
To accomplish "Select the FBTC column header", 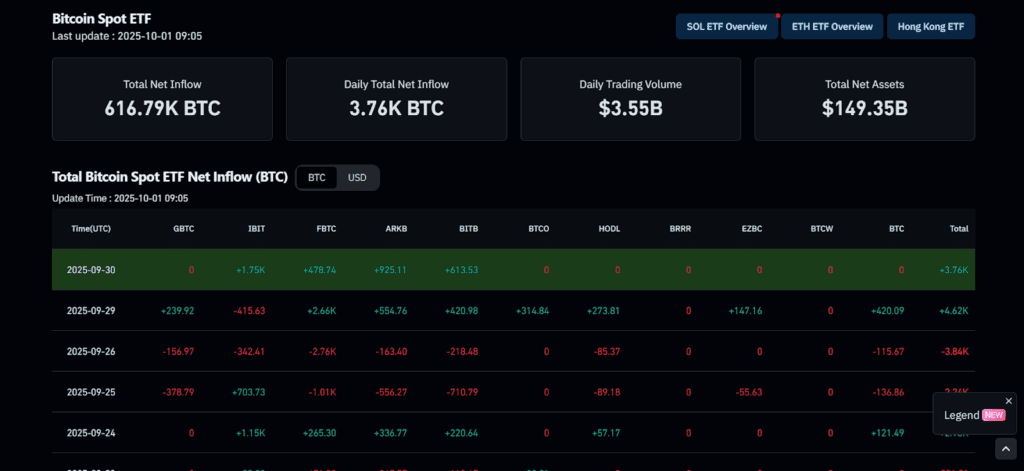I will pyautogui.click(x=326, y=229).
